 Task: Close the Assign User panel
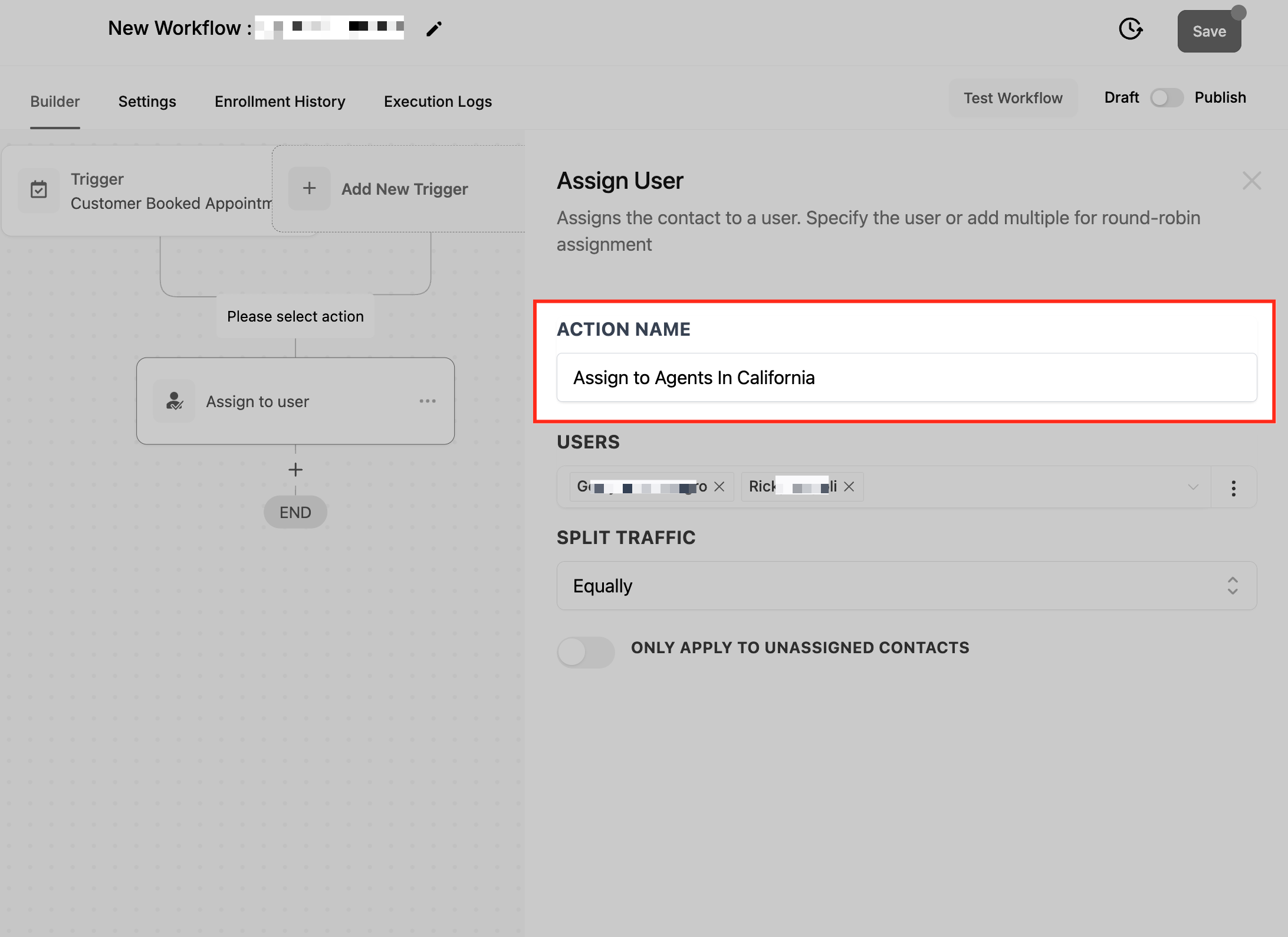1251,181
